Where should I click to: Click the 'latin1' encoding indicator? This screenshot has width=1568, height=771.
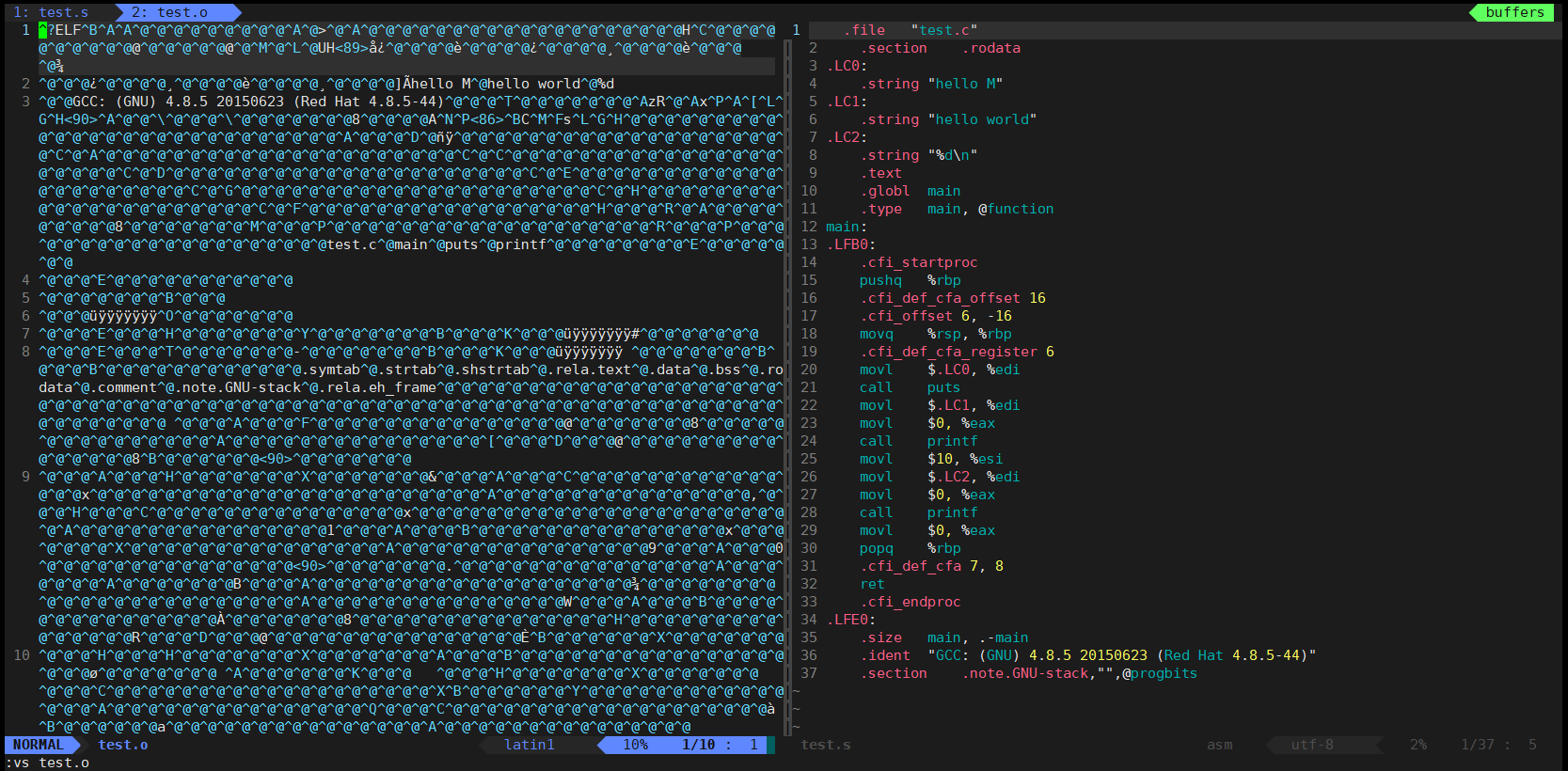(x=530, y=745)
